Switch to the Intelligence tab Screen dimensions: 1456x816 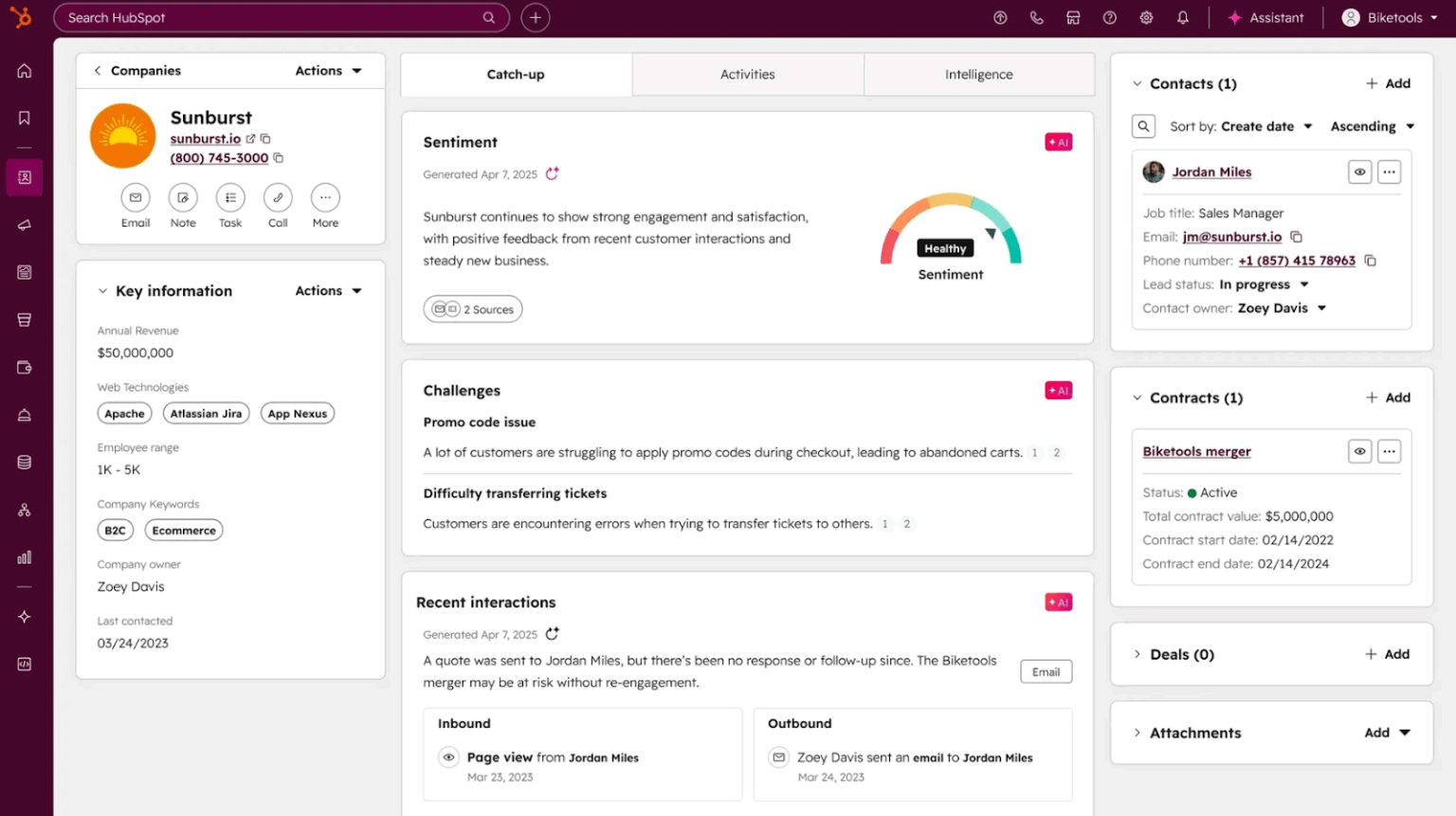[979, 74]
